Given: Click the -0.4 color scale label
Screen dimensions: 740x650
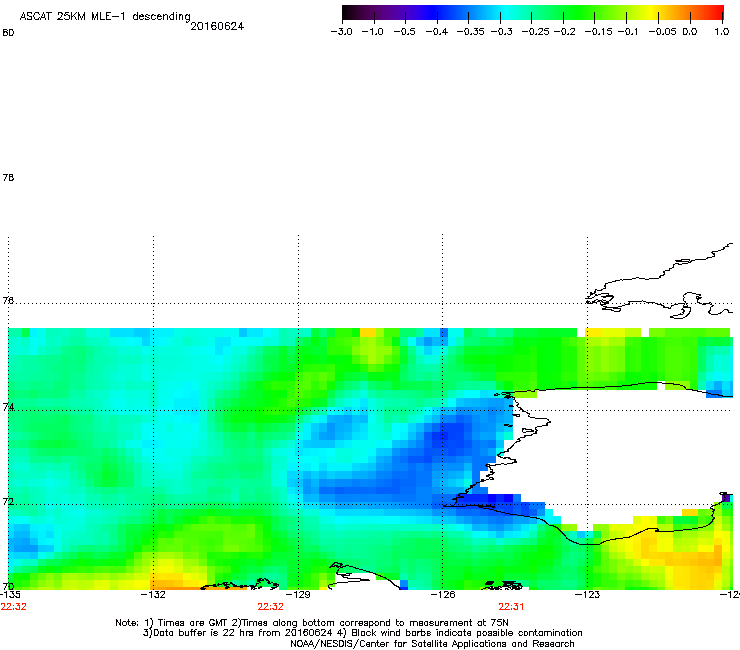Looking at the screenshot, I should click(x=437, y=32).
